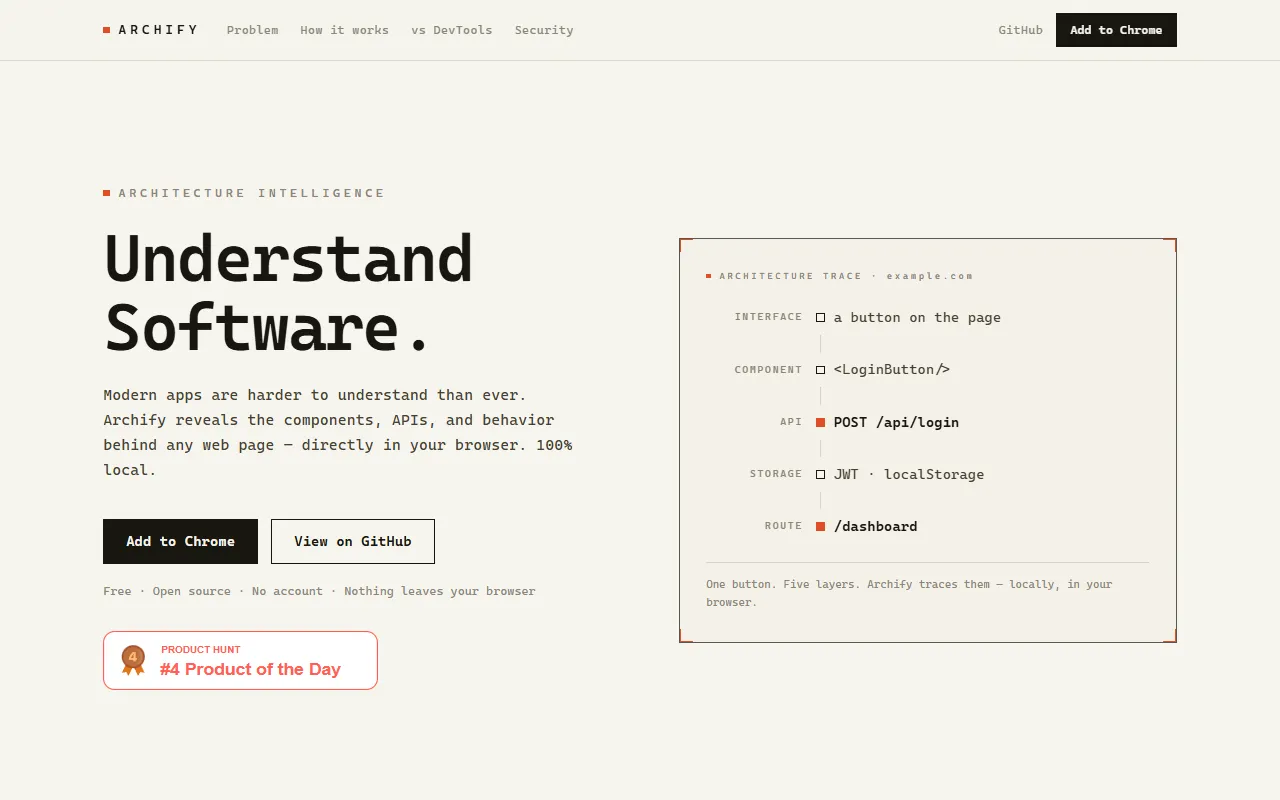The width and height of the screenshot is (1280, 800).
Task: Click the header Add to Chrome button
Action: (1116, 30)
